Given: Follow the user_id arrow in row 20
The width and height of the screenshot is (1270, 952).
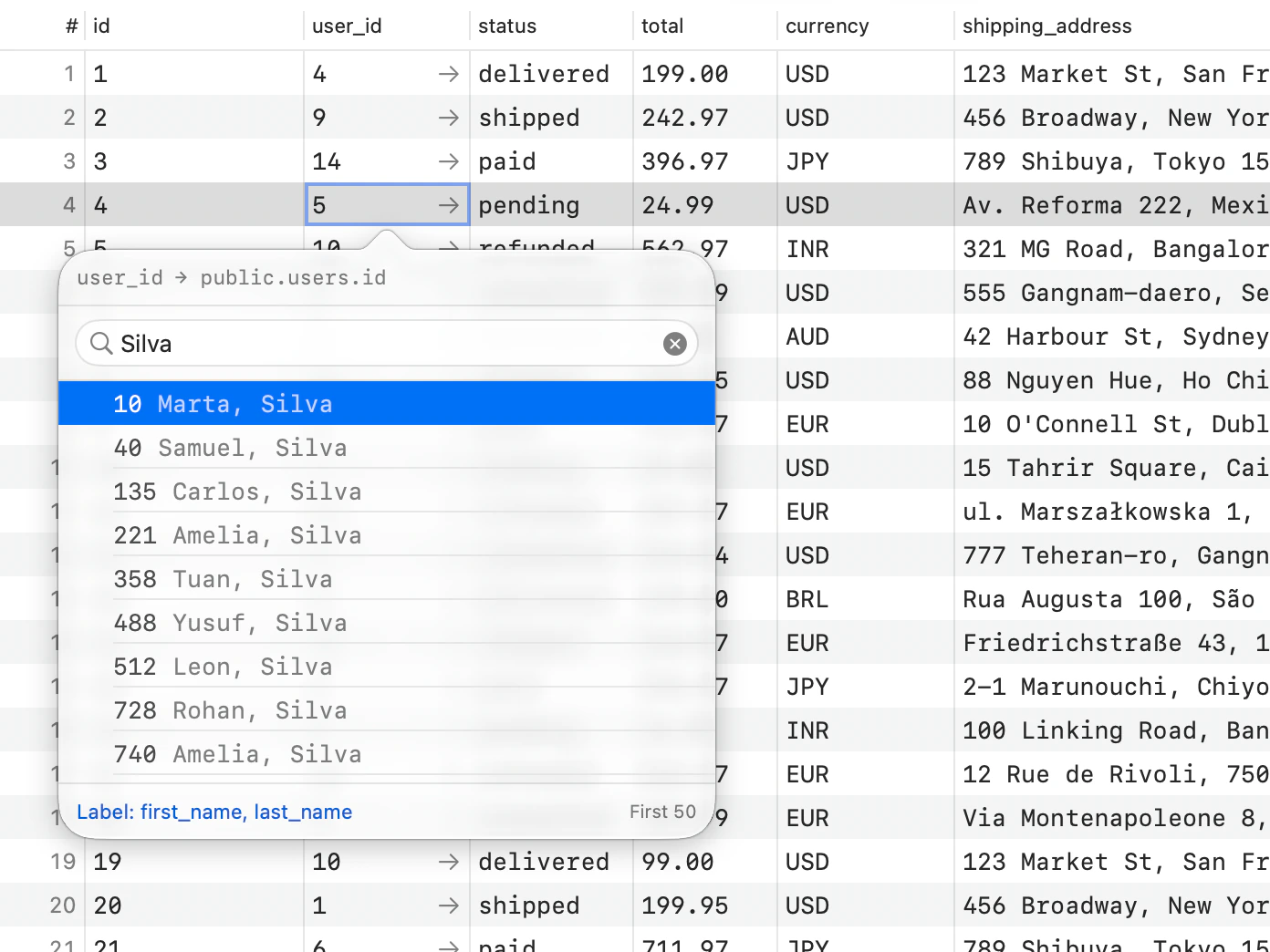Looking at the screenshot, I should (448, 905).
